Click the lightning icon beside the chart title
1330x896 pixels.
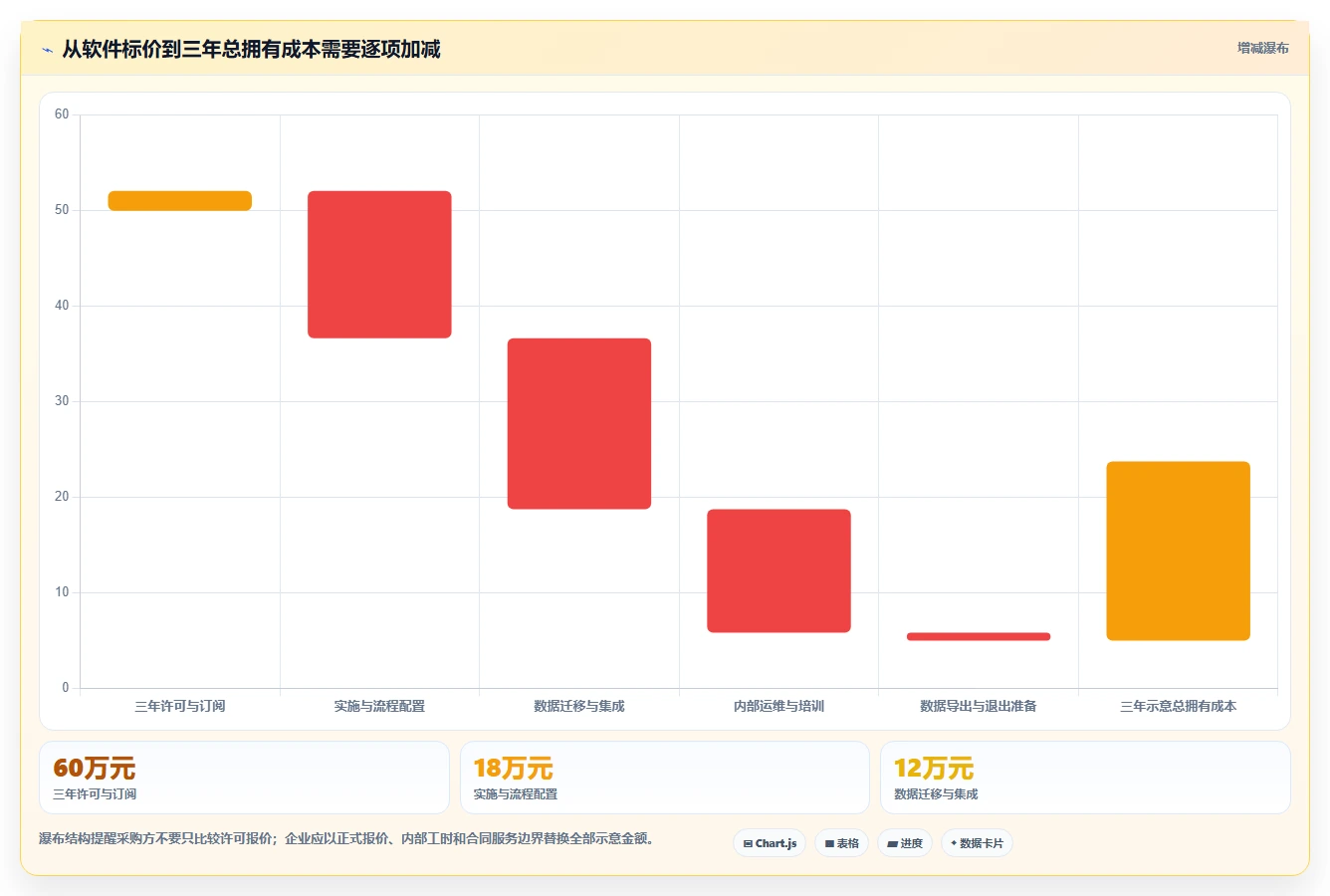coord(47,50)
